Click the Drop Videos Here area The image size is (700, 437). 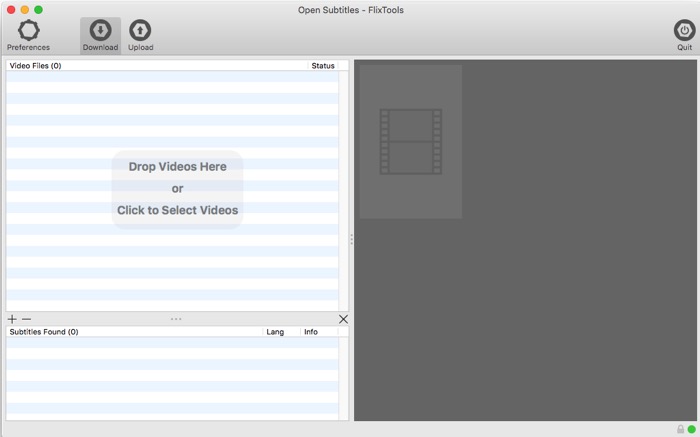click(177, 188)
